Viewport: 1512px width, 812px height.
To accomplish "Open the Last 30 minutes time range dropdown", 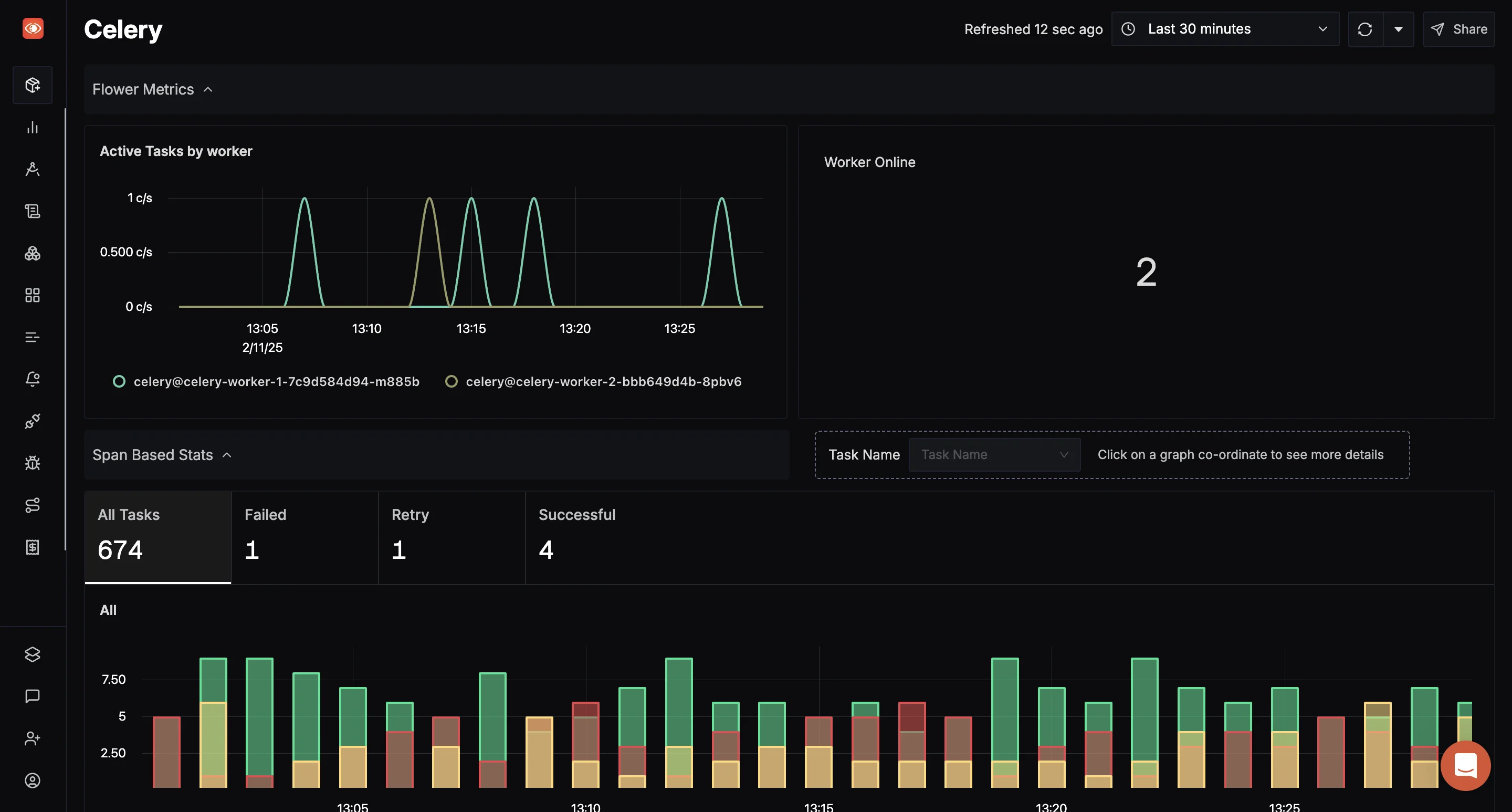I will point(1225,29).
